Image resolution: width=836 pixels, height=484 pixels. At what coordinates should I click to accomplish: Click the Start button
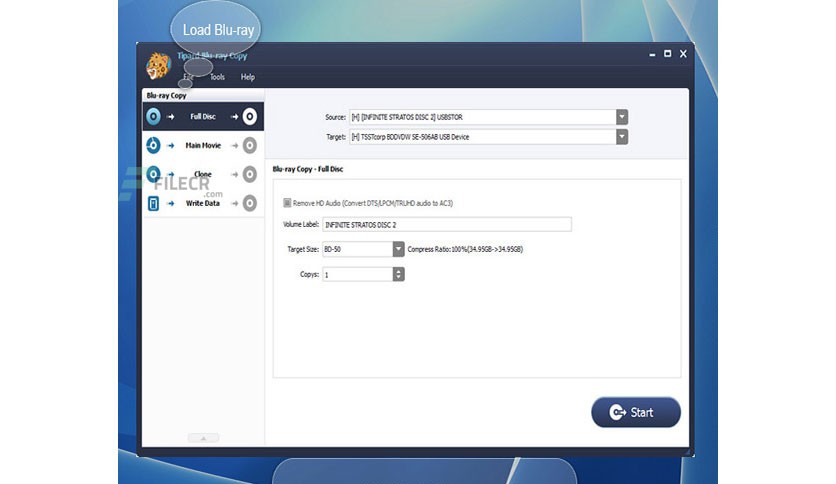pyautogui.click(x=636, y=412)
